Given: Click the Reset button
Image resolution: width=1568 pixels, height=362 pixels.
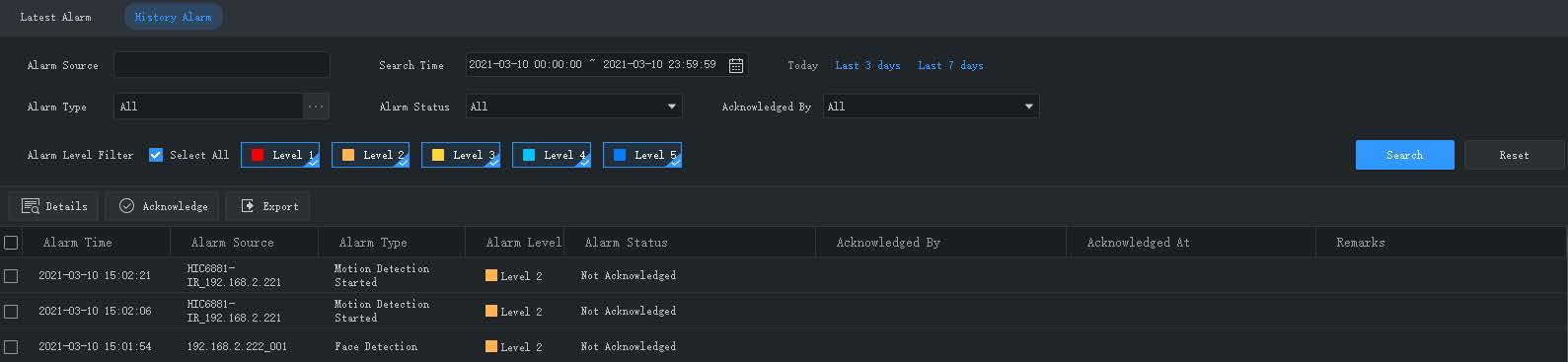Looking at the screenshot, I should [x=1514, y=155].
